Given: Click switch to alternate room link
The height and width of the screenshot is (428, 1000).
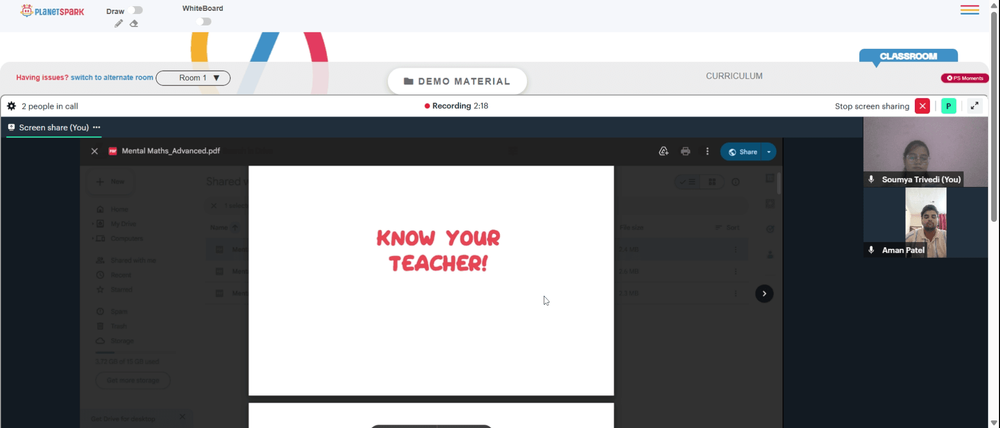Looking at the screenshot, I should click(112, 78).
